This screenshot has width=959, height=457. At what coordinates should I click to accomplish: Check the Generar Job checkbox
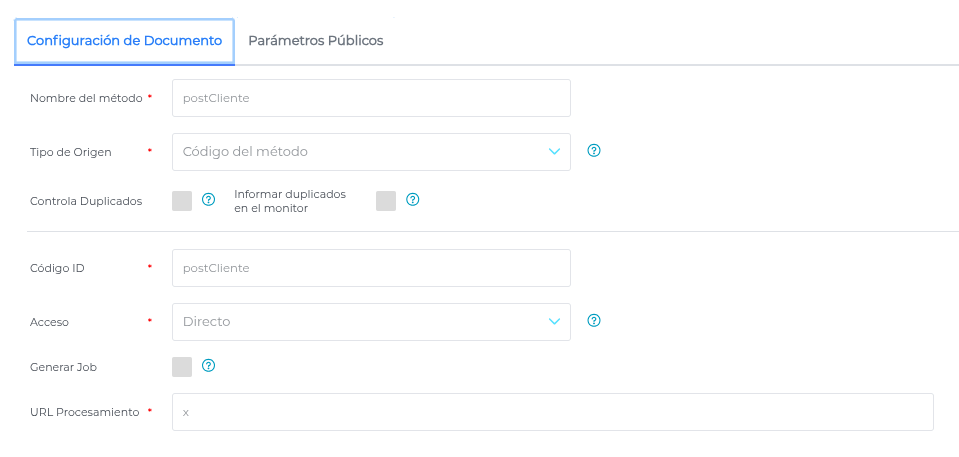182,367
